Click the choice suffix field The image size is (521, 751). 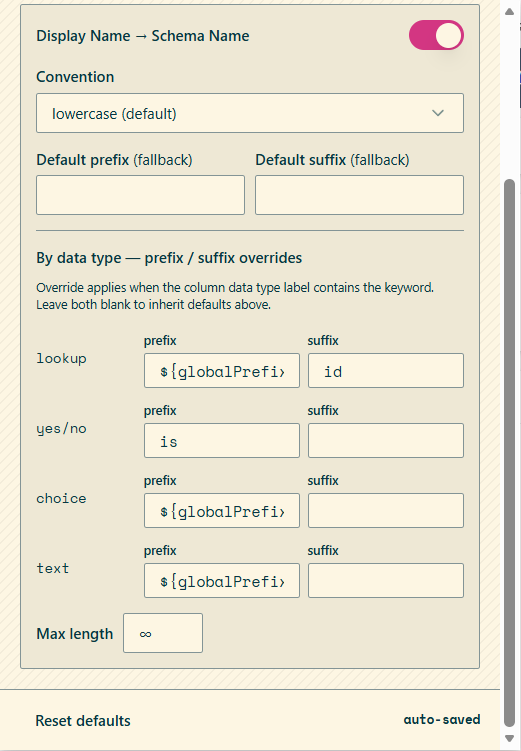pos(385,511)
